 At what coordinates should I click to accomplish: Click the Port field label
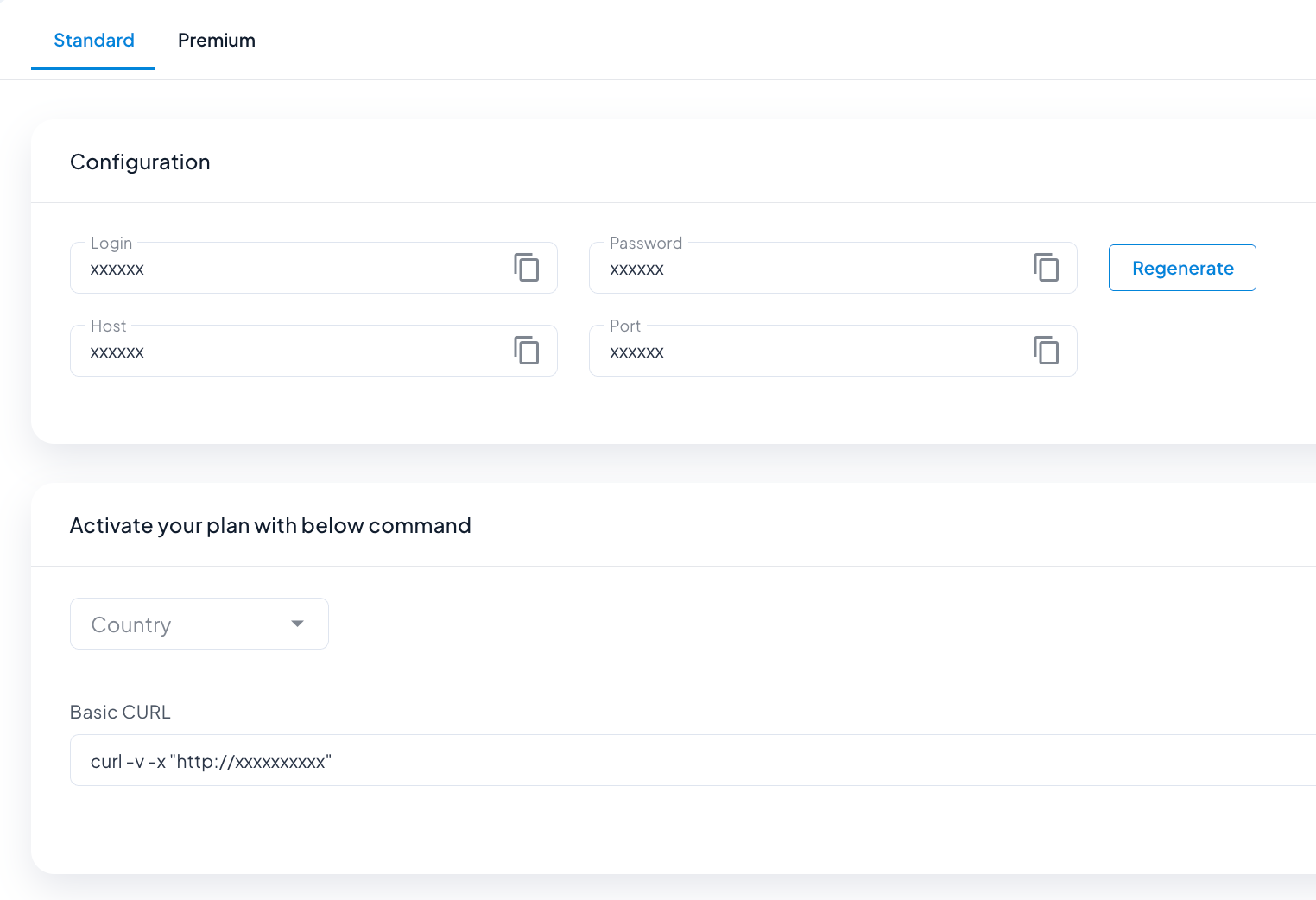625,326
